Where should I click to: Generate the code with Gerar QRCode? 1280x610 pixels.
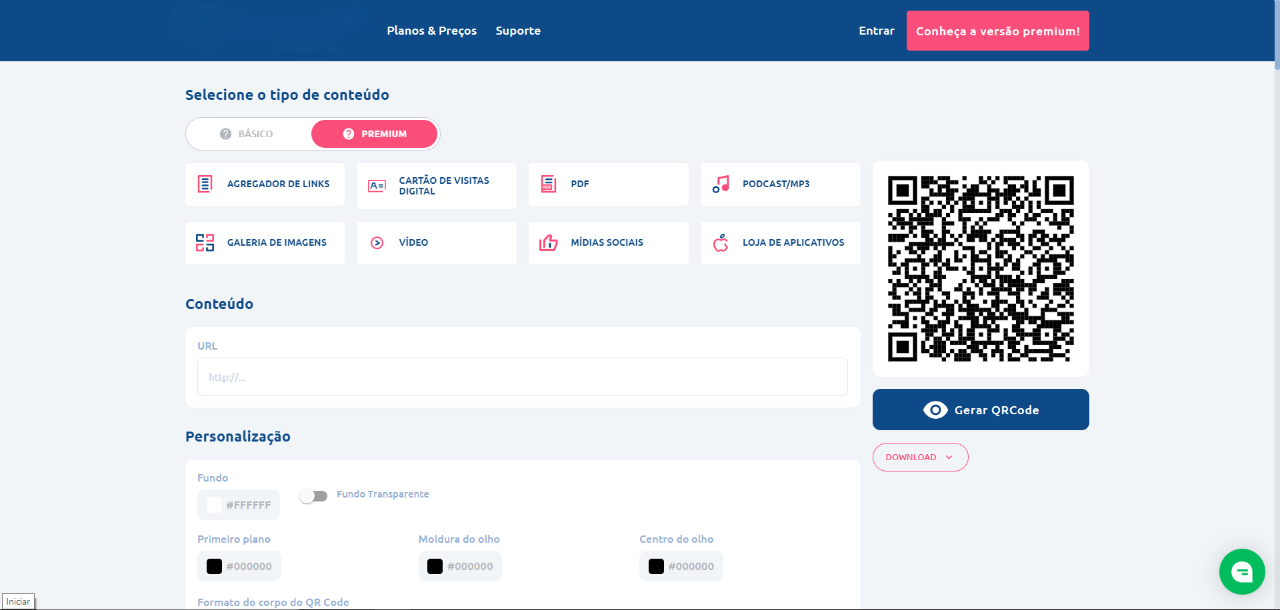pos(981,410)
